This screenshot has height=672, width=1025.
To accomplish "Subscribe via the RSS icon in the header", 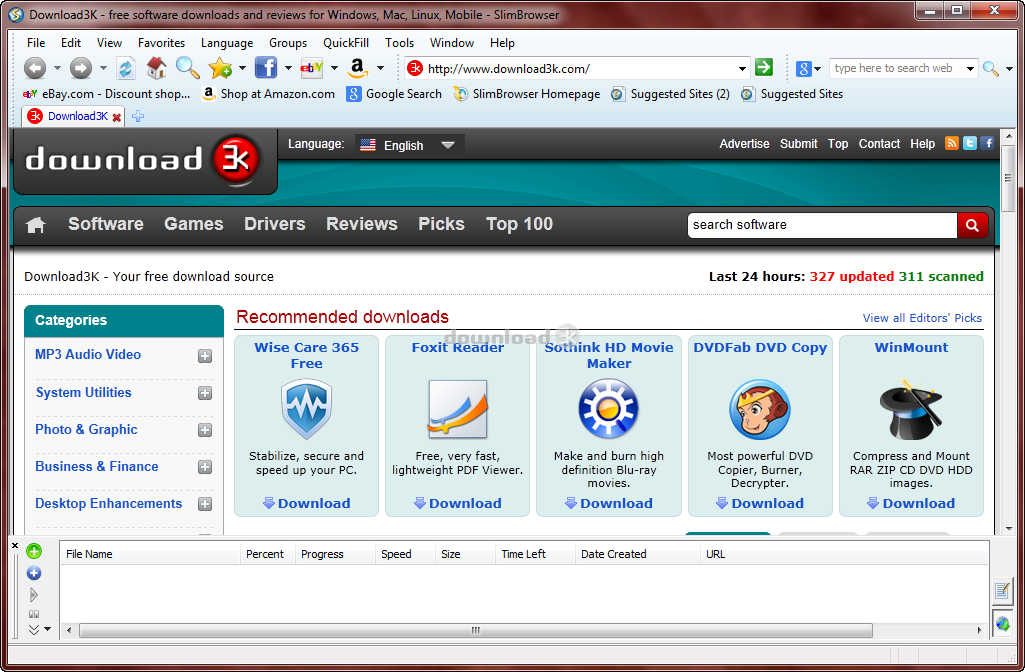I will click(x=951, y=143).
